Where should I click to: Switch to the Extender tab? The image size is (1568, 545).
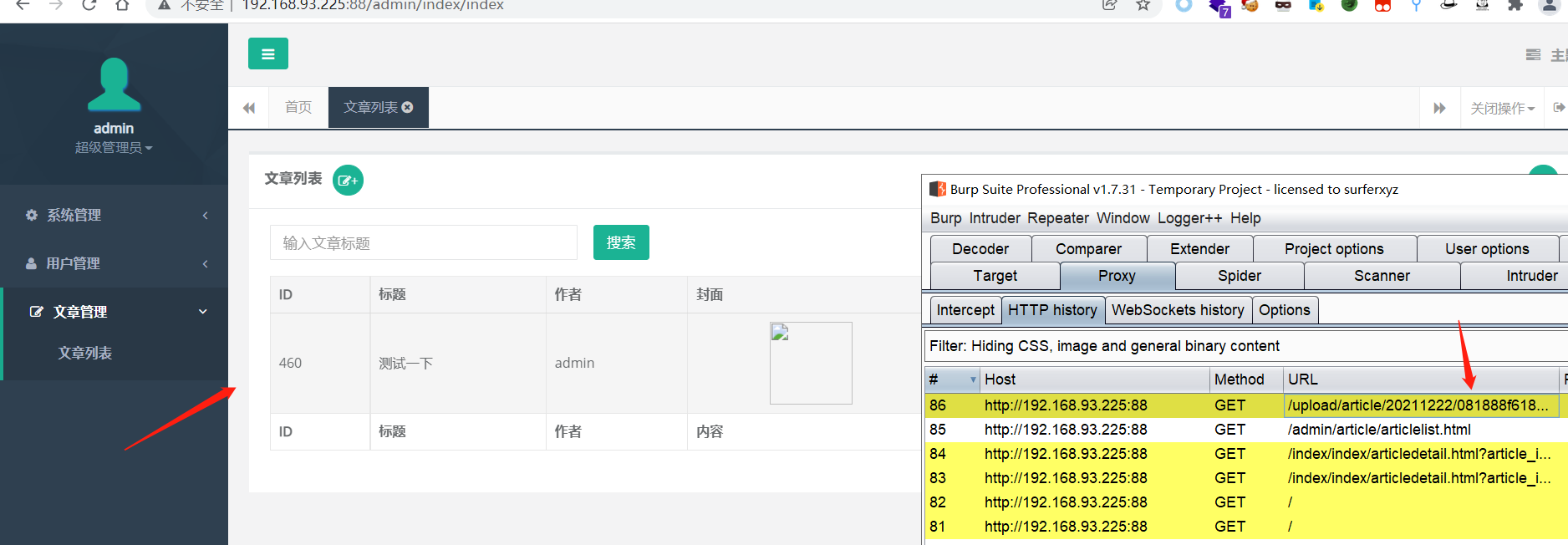coord(1199,249)
